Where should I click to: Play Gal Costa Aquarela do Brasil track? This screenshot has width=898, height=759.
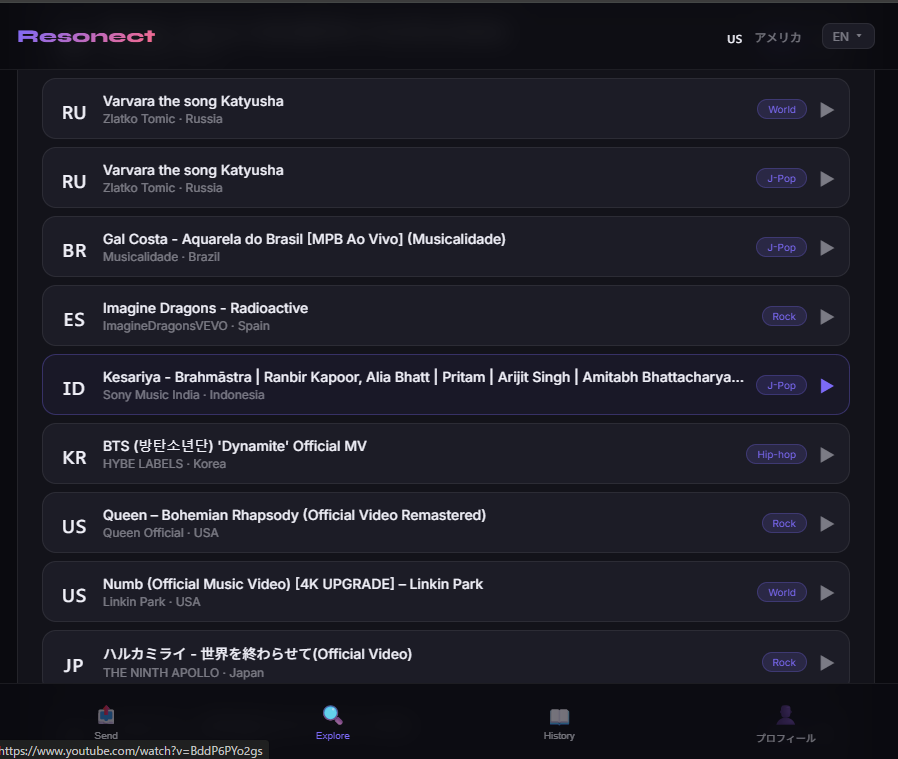[826, 247]
